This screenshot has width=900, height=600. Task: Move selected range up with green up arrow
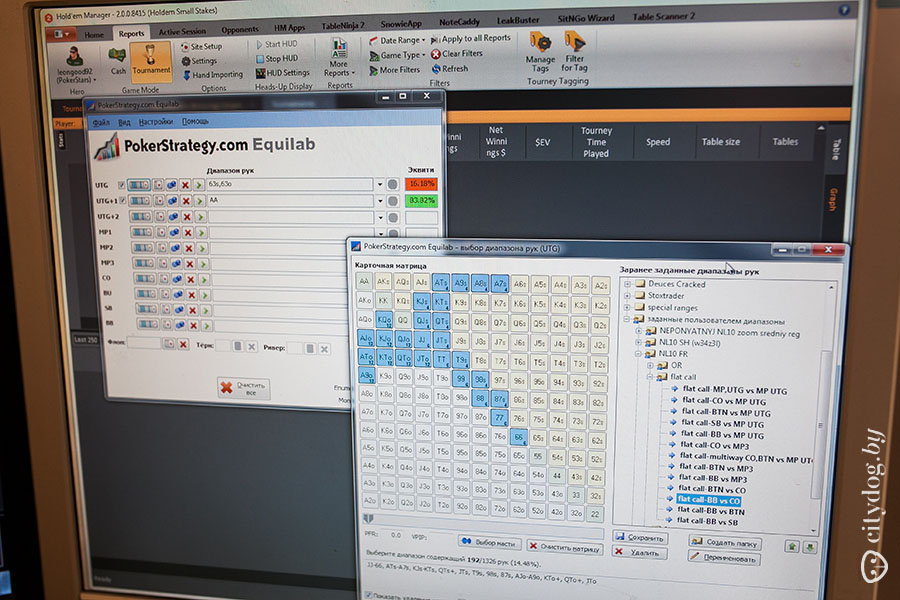(x=792, y=546)
